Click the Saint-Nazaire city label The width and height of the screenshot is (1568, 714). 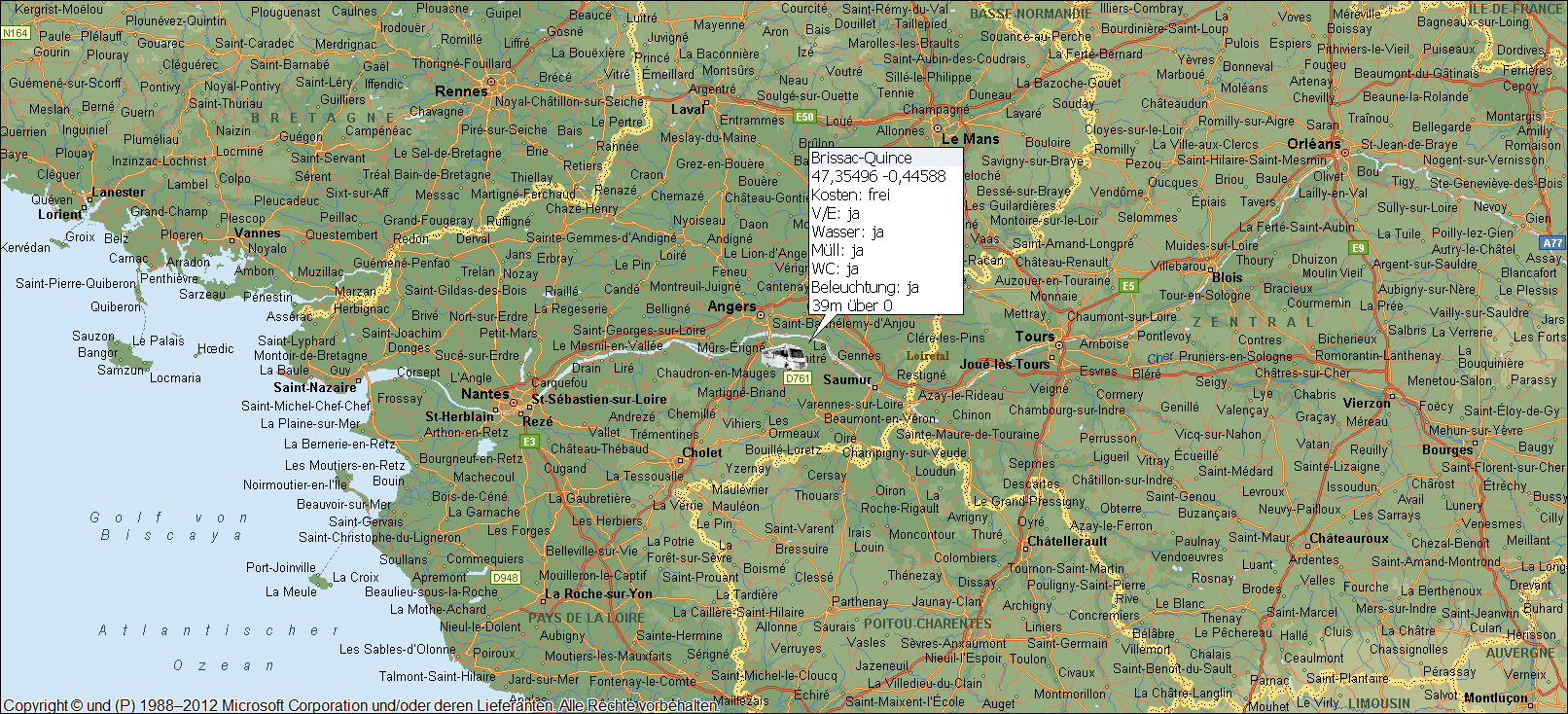tap(315, 387)
